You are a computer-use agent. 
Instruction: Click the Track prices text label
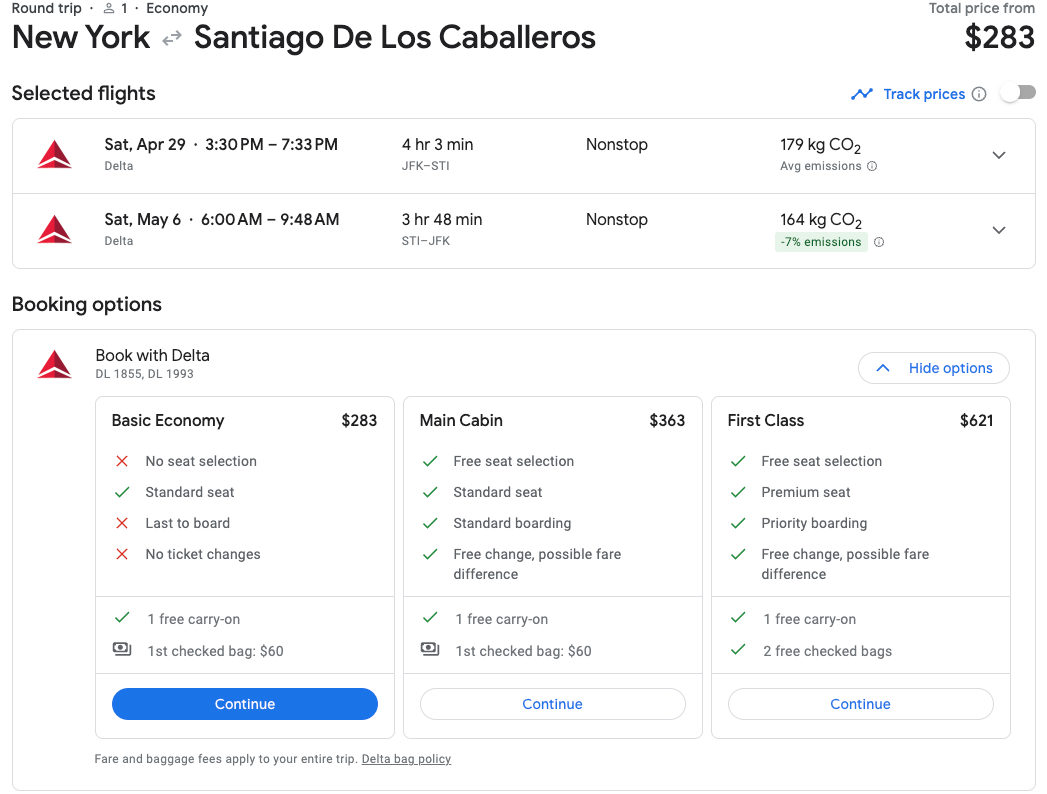tap(924, 94)
